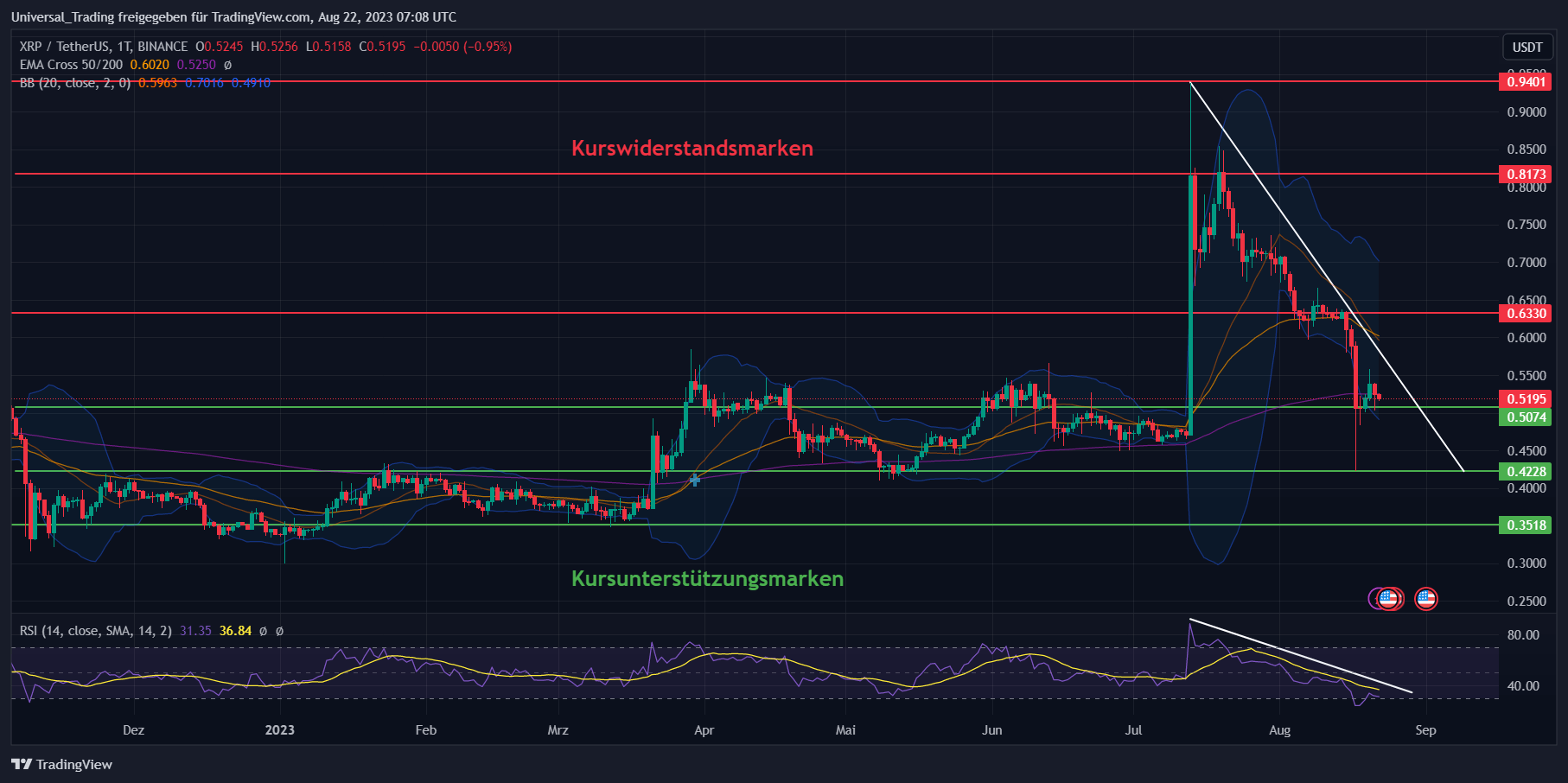
Task: Select the red 0.8173 resistance price label
Action: pos(1526,175)
